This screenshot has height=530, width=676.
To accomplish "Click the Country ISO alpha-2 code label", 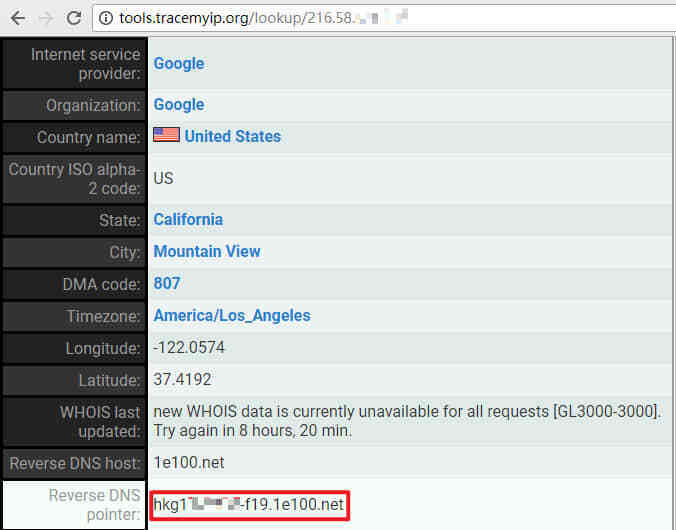I will pyautogui.click(x=75, y=179).
